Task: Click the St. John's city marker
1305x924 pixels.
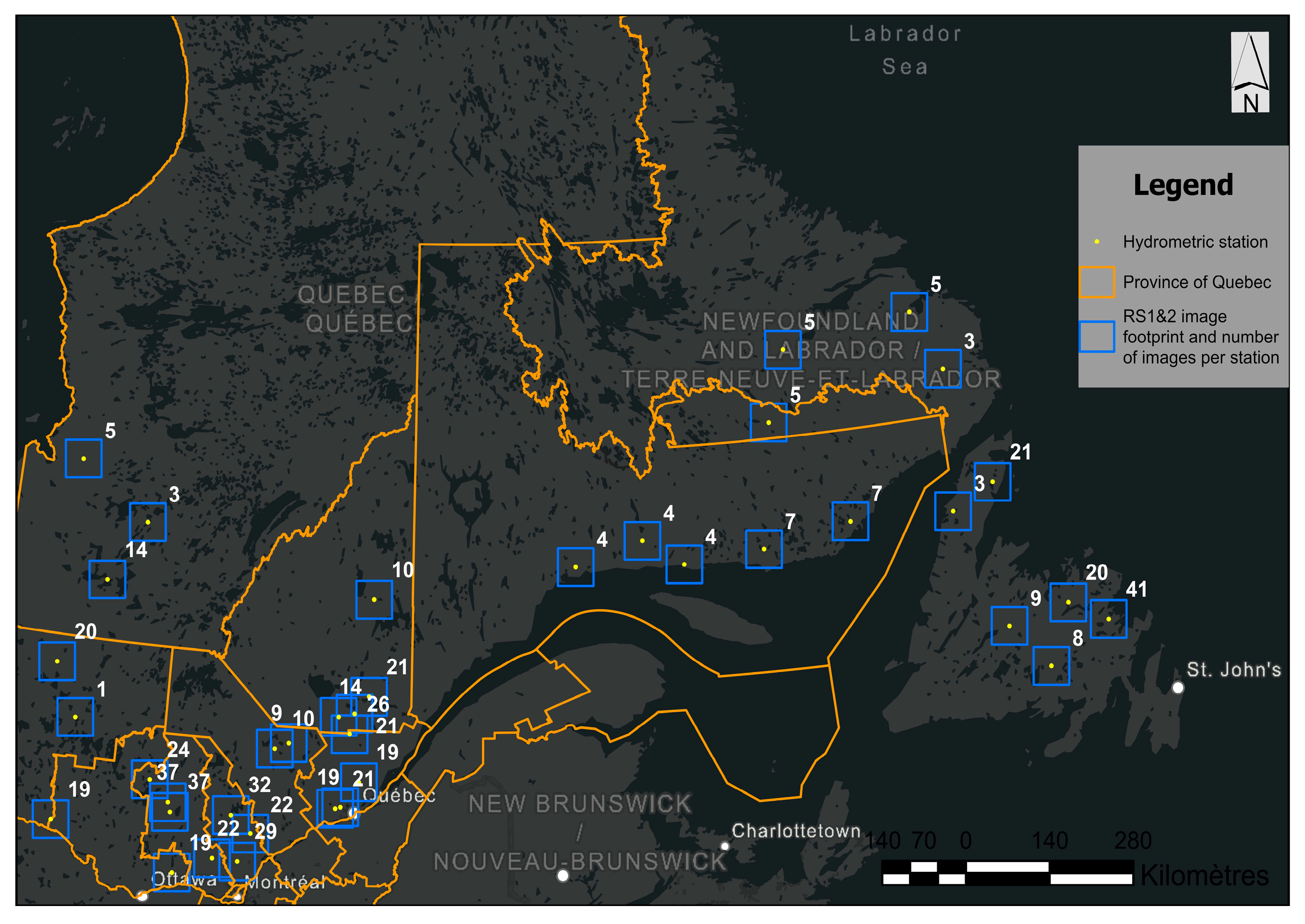Action: pyautogui.click(x=1178, y=687)
